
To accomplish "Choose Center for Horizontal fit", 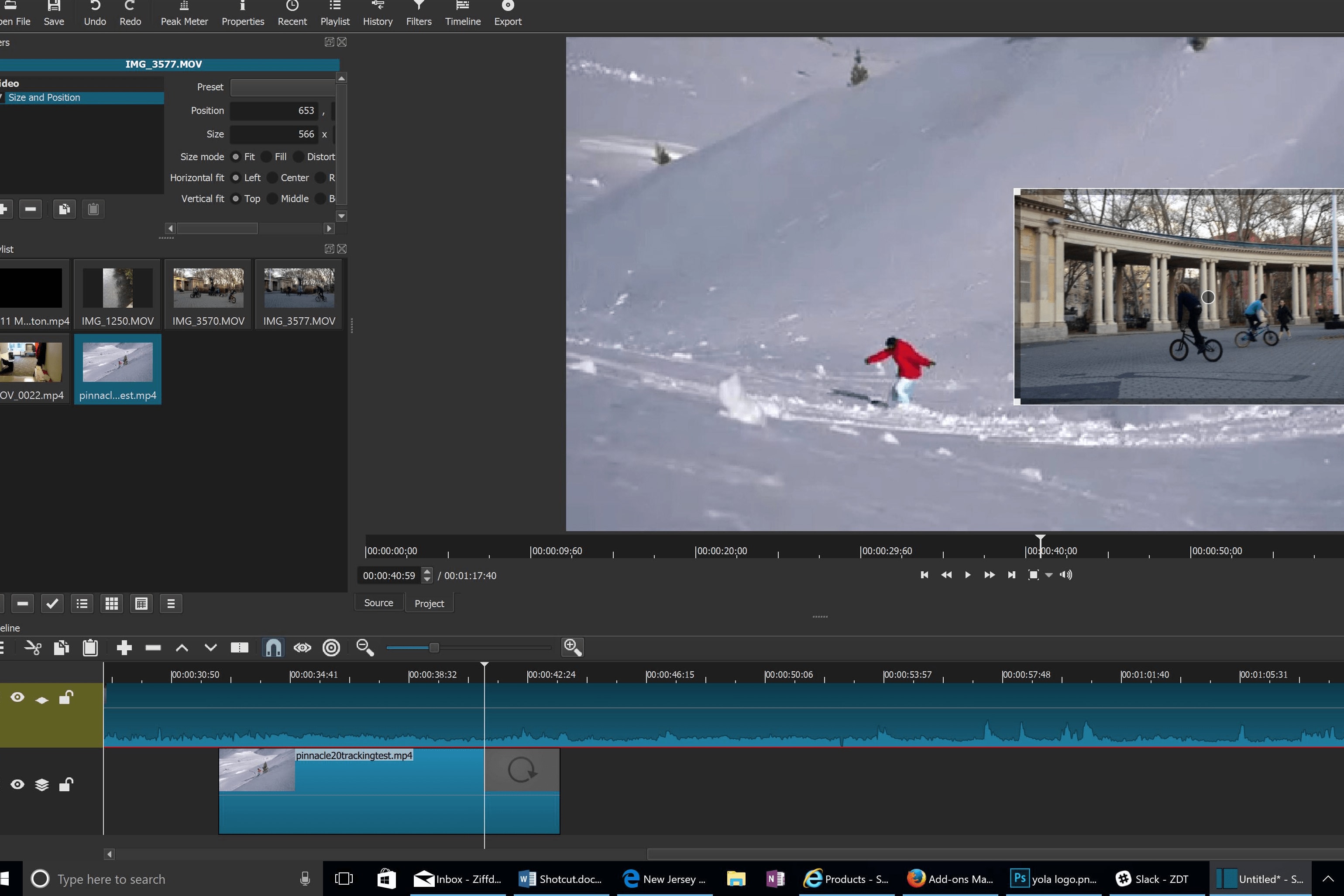I will (x=272, y=178).
